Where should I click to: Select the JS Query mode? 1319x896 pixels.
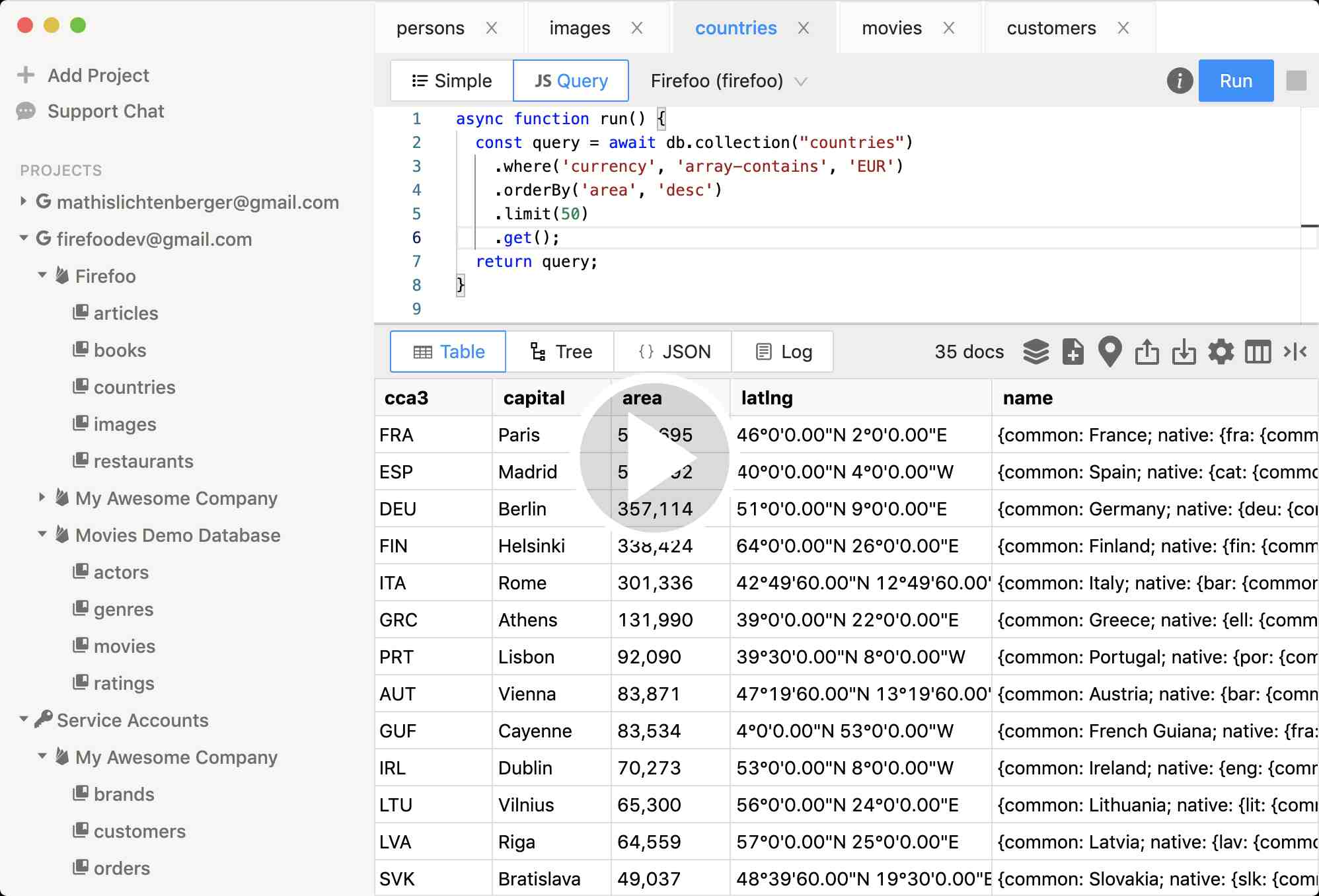coord(571,81)
